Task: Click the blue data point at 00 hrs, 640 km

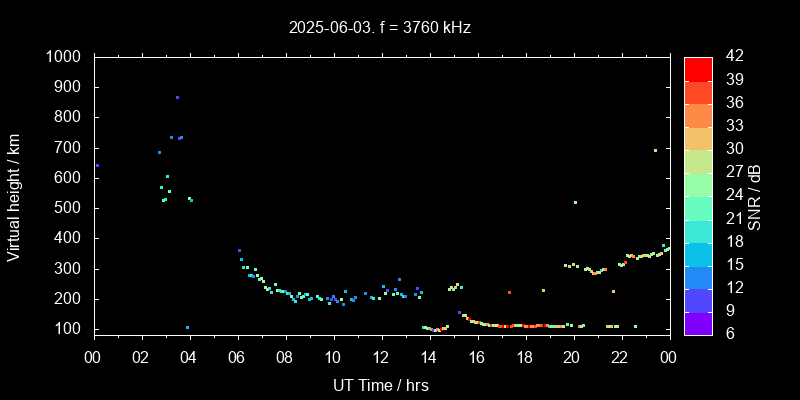Action: click(97, 166)
